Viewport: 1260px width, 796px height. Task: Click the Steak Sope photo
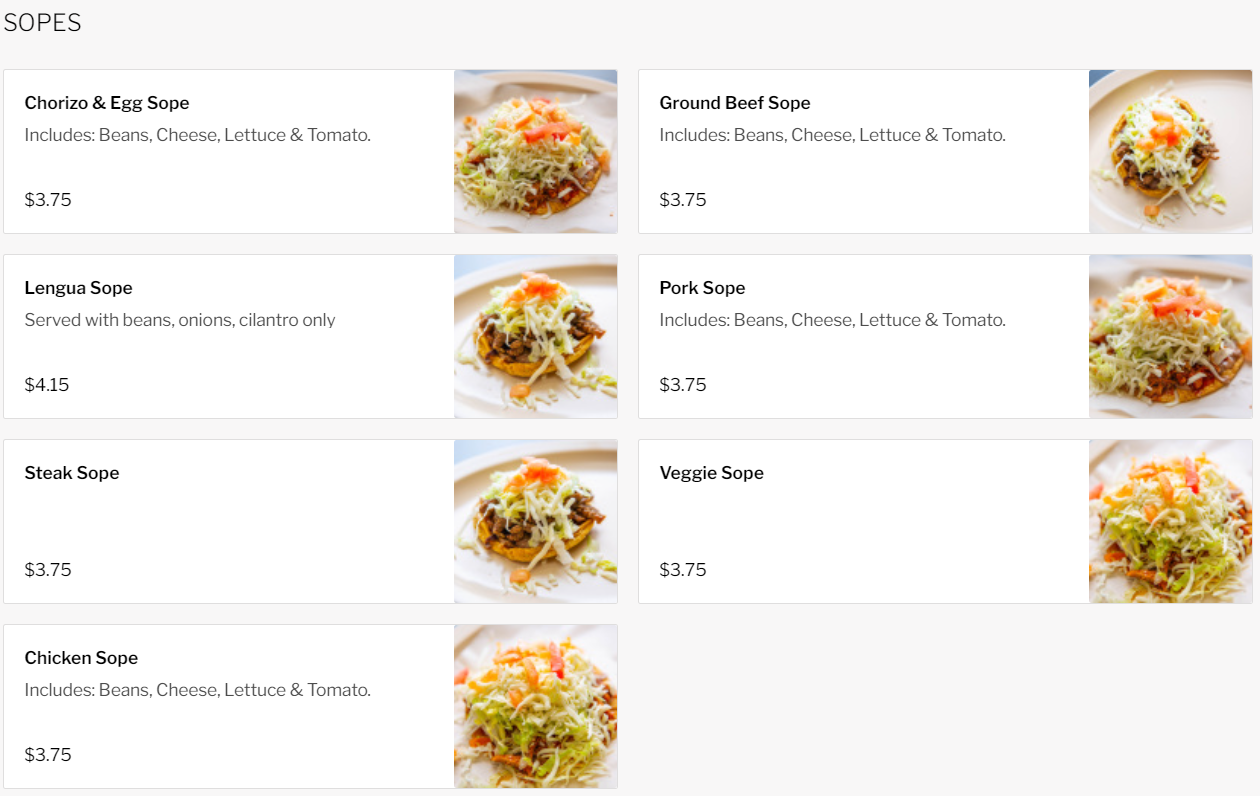point(535,522)
